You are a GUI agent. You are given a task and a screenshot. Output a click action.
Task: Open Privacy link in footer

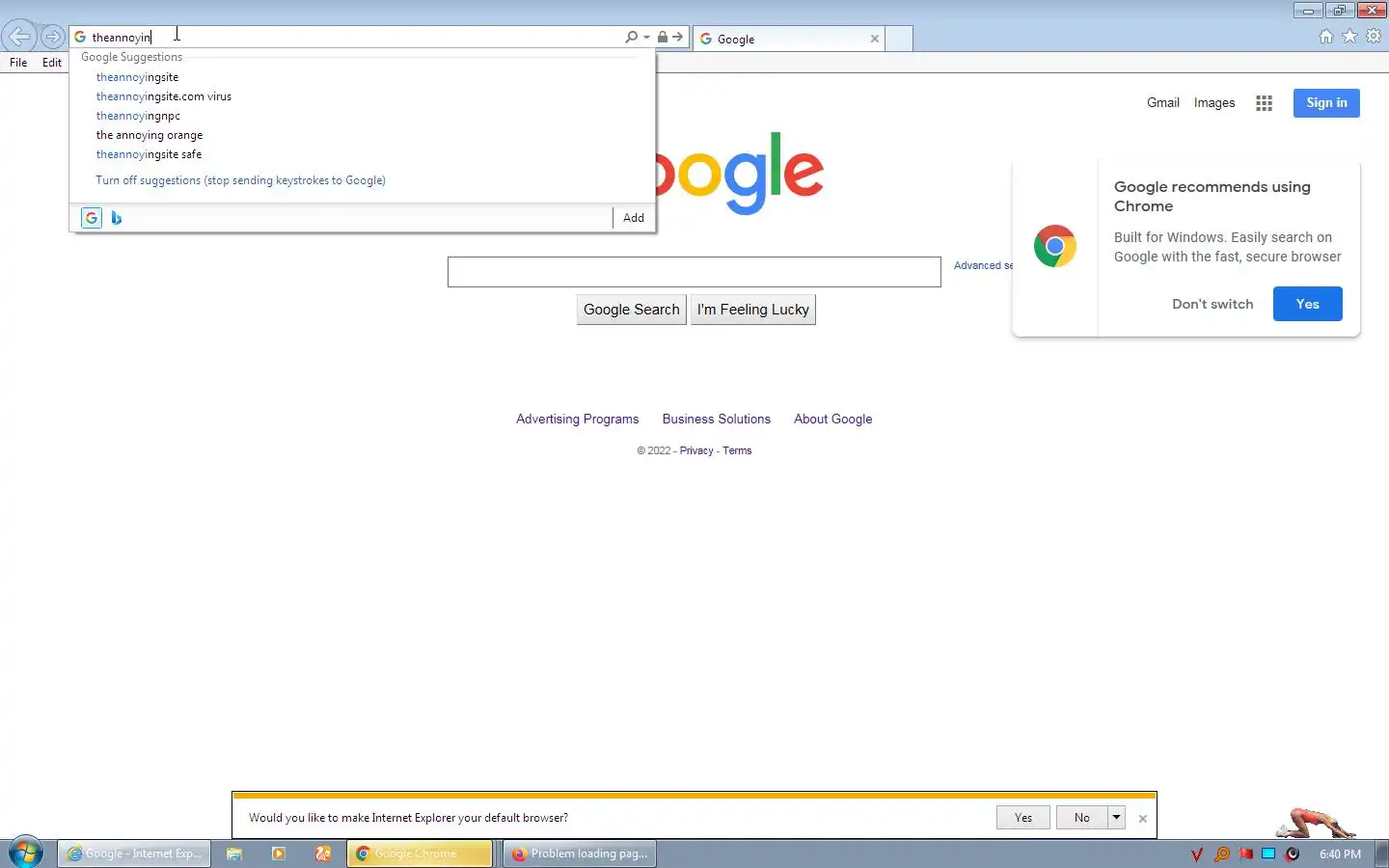(x=696, y=450)
